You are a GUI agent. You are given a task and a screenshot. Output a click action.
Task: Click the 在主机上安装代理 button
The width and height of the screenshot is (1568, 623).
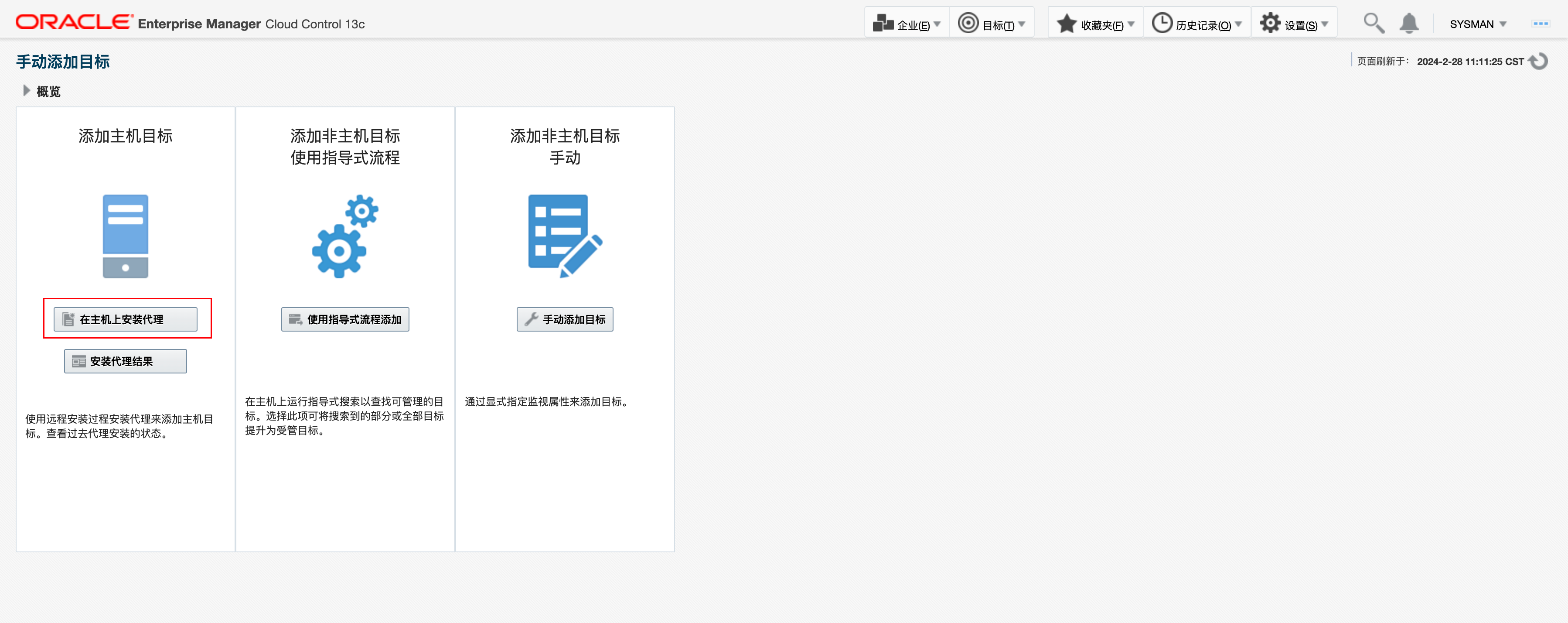(x=126, y=319)
